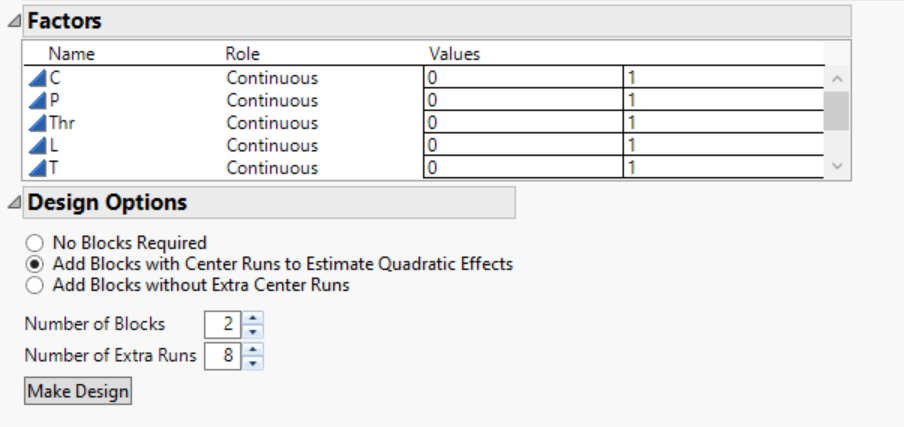Collapse the Design Options disclosure triangle
Image resolution: width=904 pixels, height=427 pixels.
coord(12,203)
